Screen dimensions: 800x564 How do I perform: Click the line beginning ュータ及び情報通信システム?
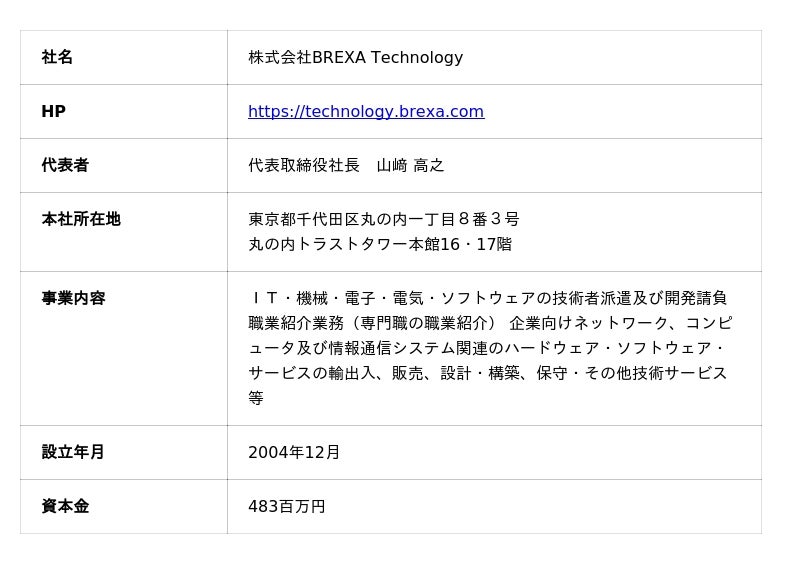pyautogui.click(x=488, y=348)
